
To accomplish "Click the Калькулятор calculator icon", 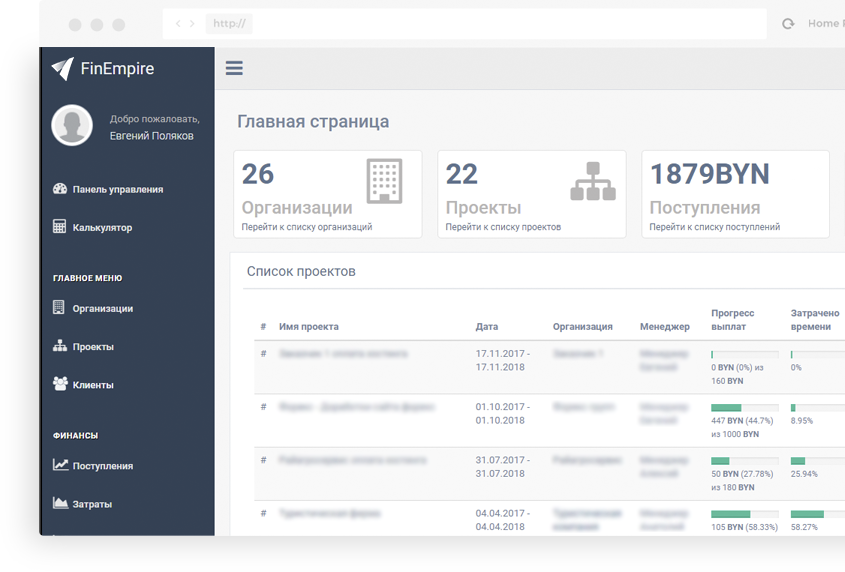I will [x=59, y=226].
